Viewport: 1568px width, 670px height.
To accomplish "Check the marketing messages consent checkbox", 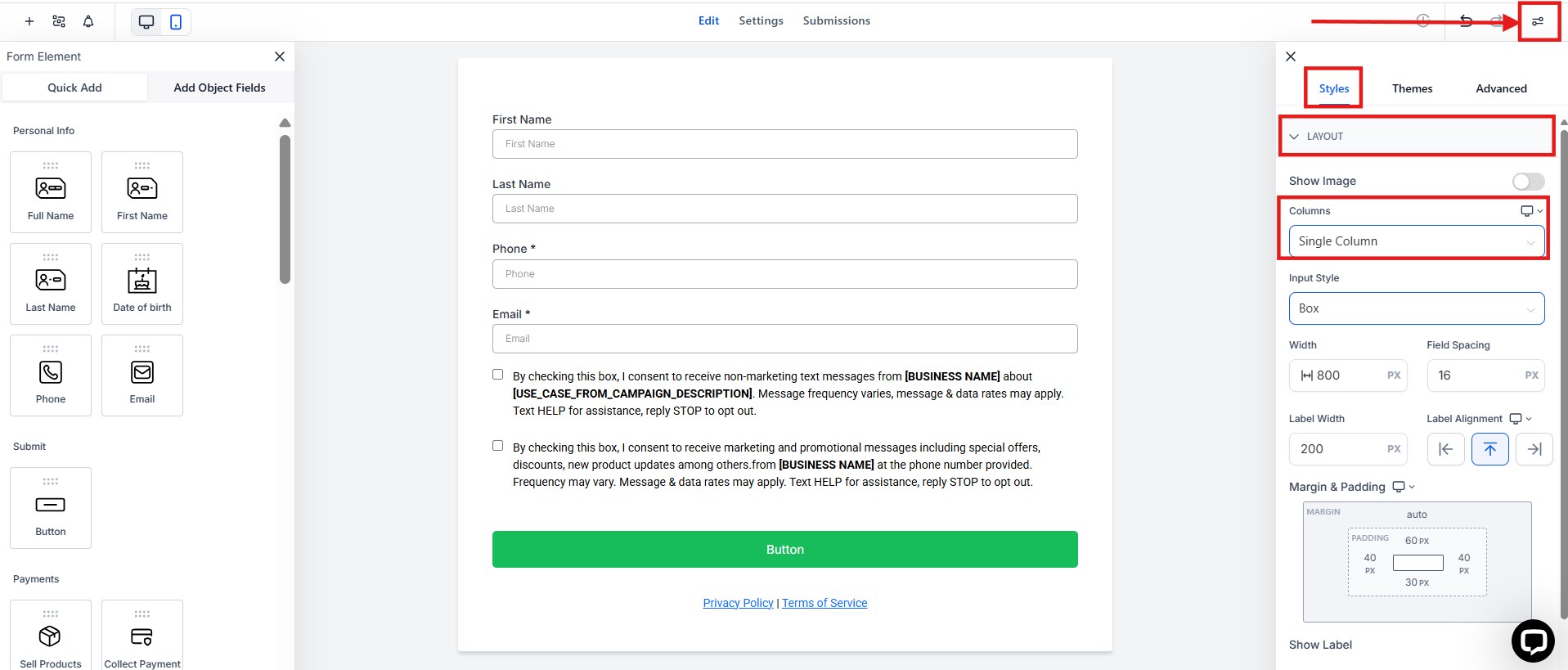I will click(498, 446).
